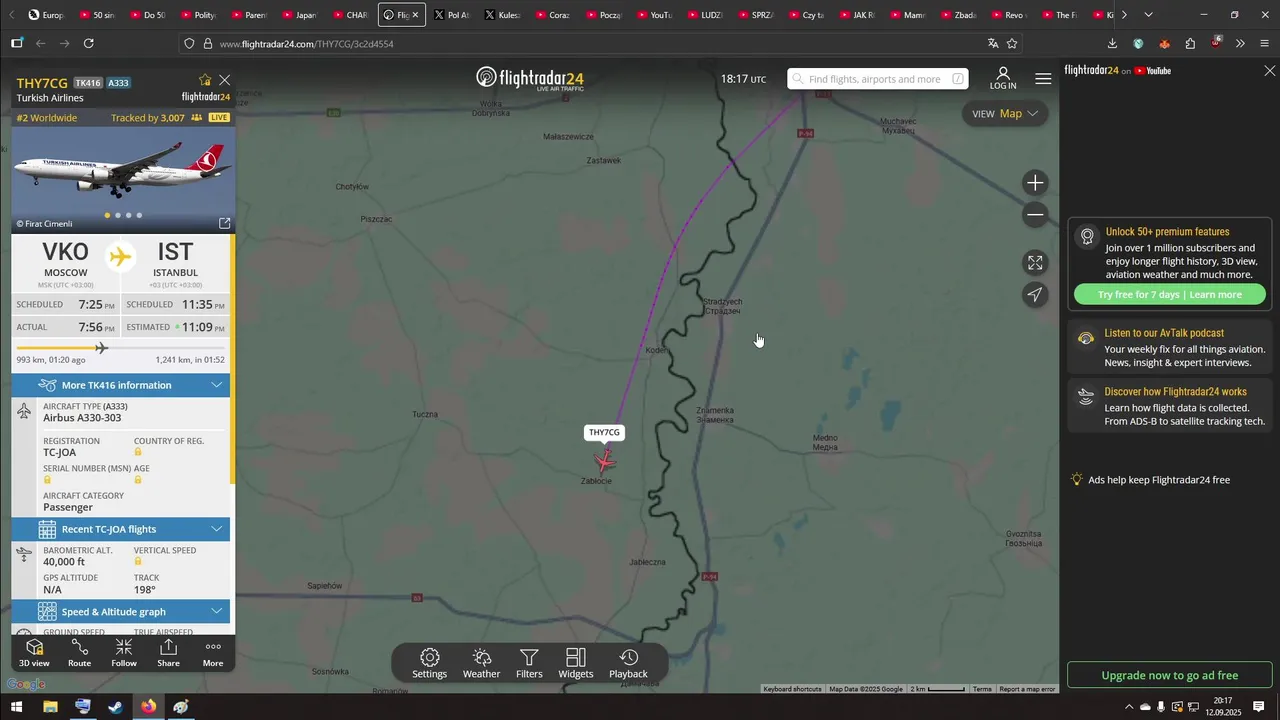Close the active Flightradar24 browser tab
Viewport: 1280px width, 720px height.
(x=415, y=15)
